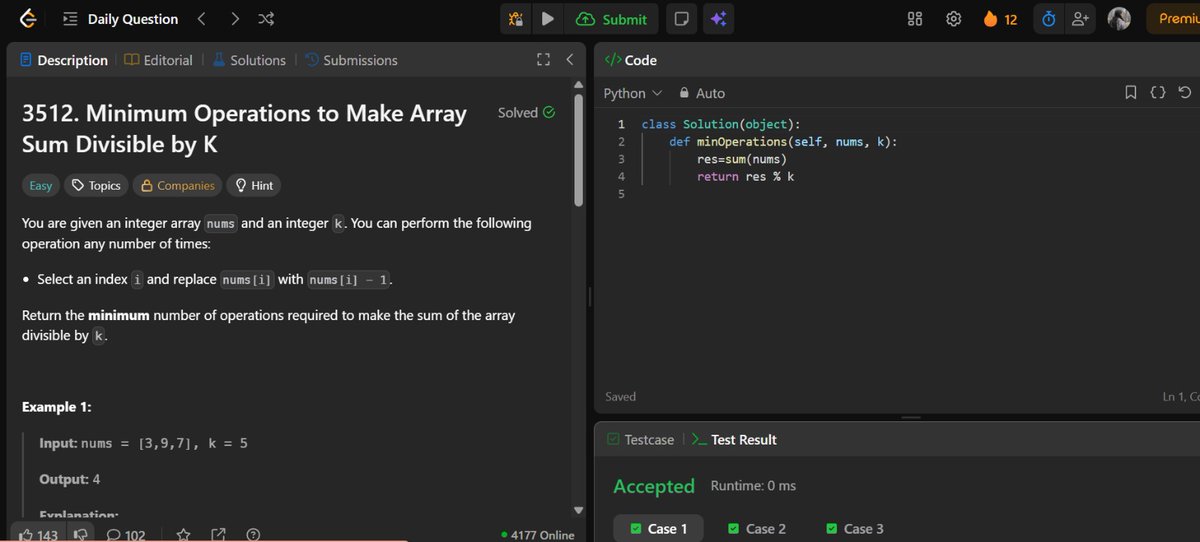1200x542 pixels.
Task: Submit the solution
Action: coord(611,19)
